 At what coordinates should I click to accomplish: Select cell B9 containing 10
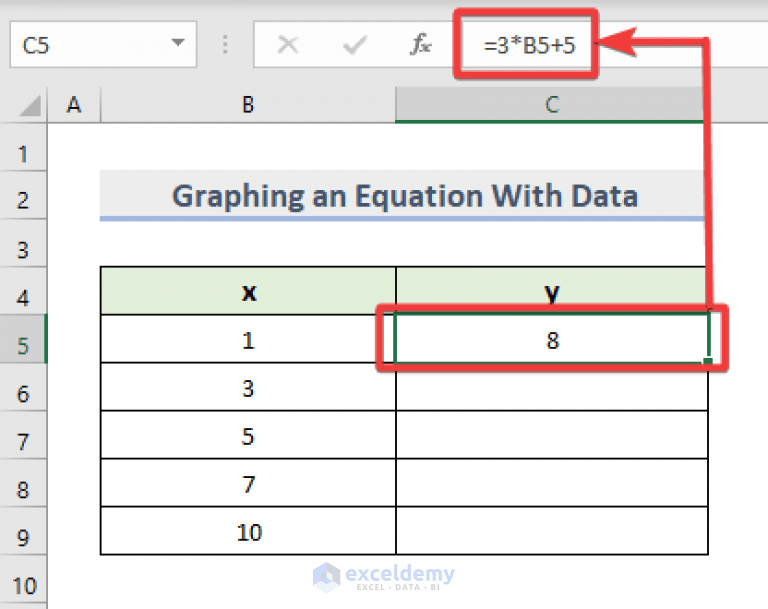pyautogui.click(x=248, y=531)
